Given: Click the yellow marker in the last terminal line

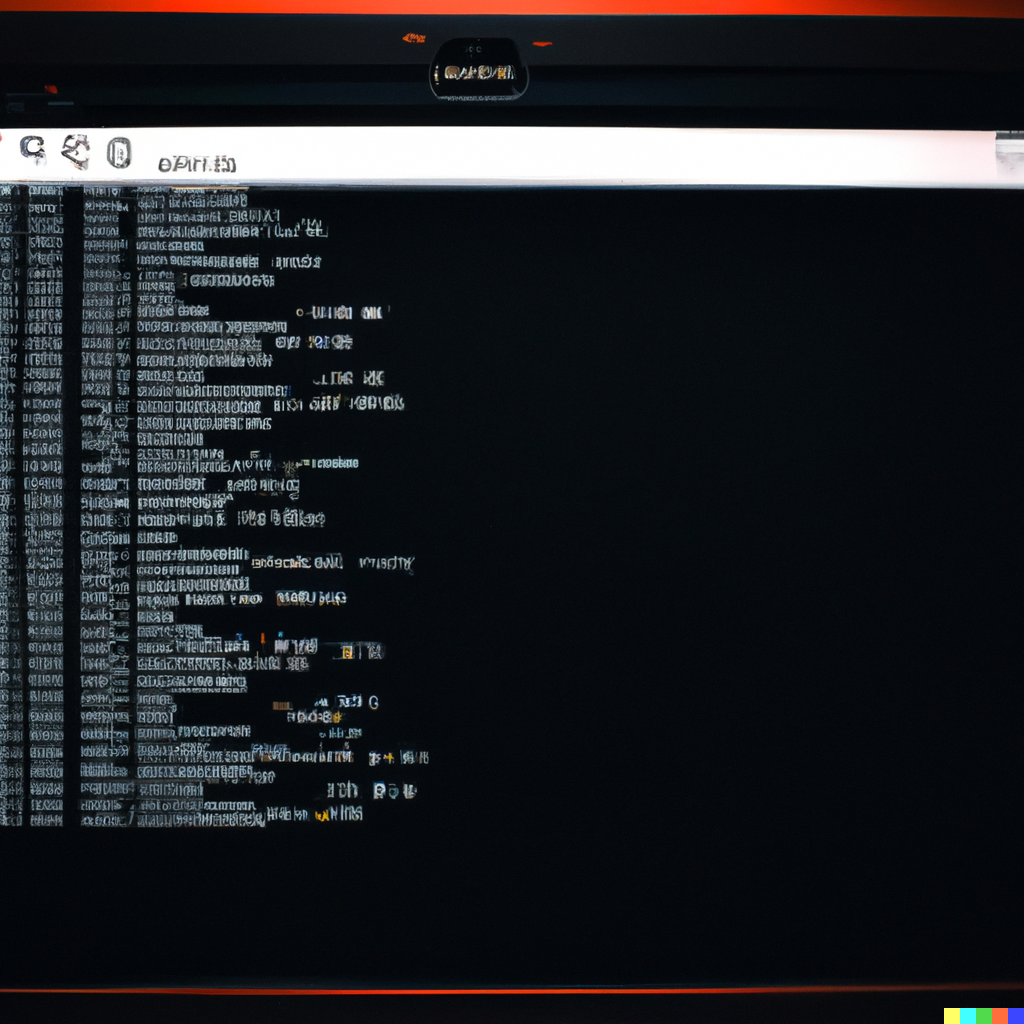Looking at the screenshot, I should (321, 816).
